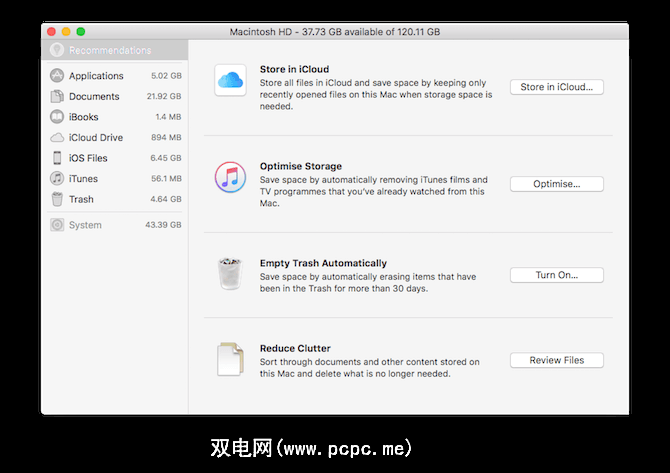Viewport: 670px width, 473px height.
Task: Click the Recommendations lightbulb icon
Action: (57, 50)
